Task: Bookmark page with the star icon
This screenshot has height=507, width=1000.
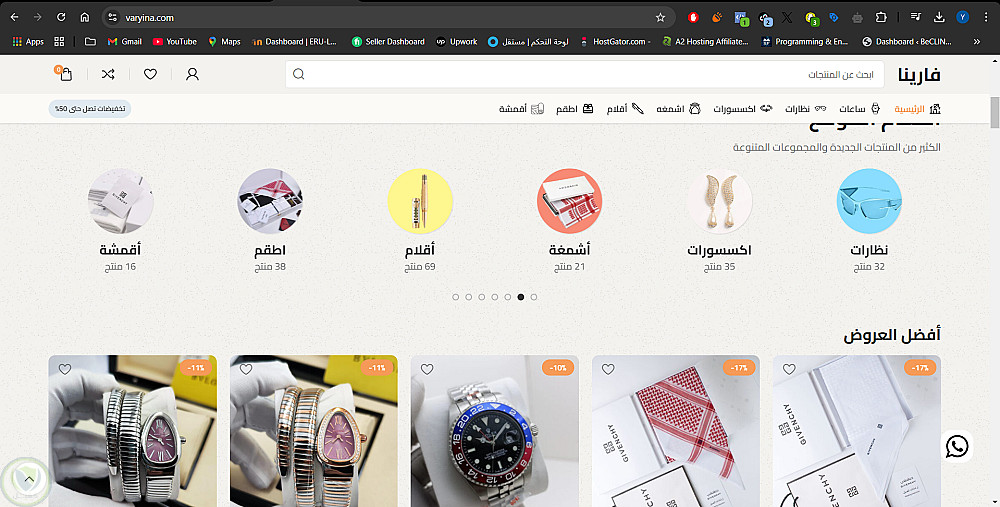Action: tap(660, 17)
